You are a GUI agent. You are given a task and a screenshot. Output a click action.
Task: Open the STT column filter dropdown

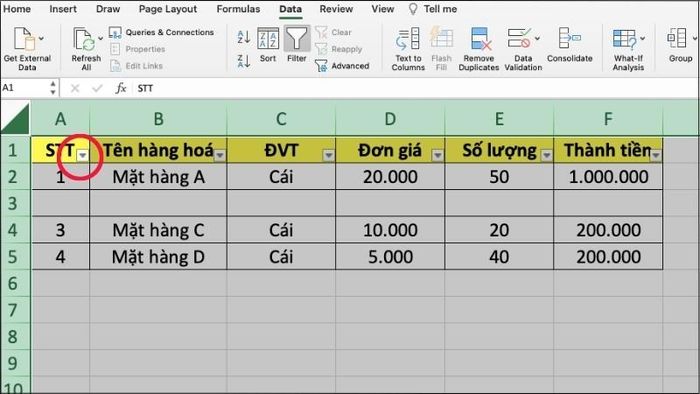coord(83,155)
